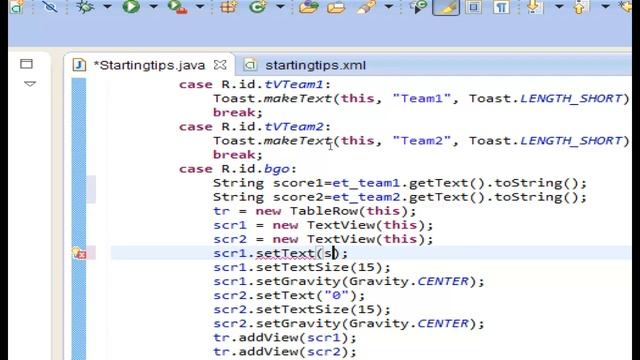
Task: Toggle Show Whitespace Characters pilcrow
Action: pyautogui.click(x=501, y=7)
